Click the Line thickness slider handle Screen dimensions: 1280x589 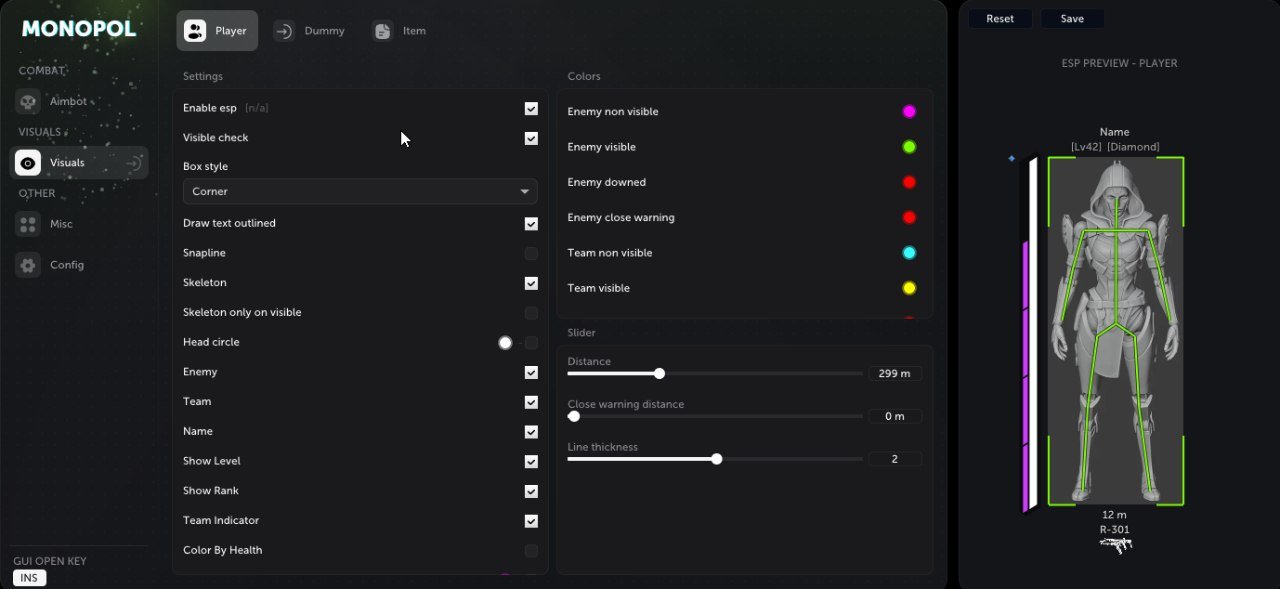[717, 459]
